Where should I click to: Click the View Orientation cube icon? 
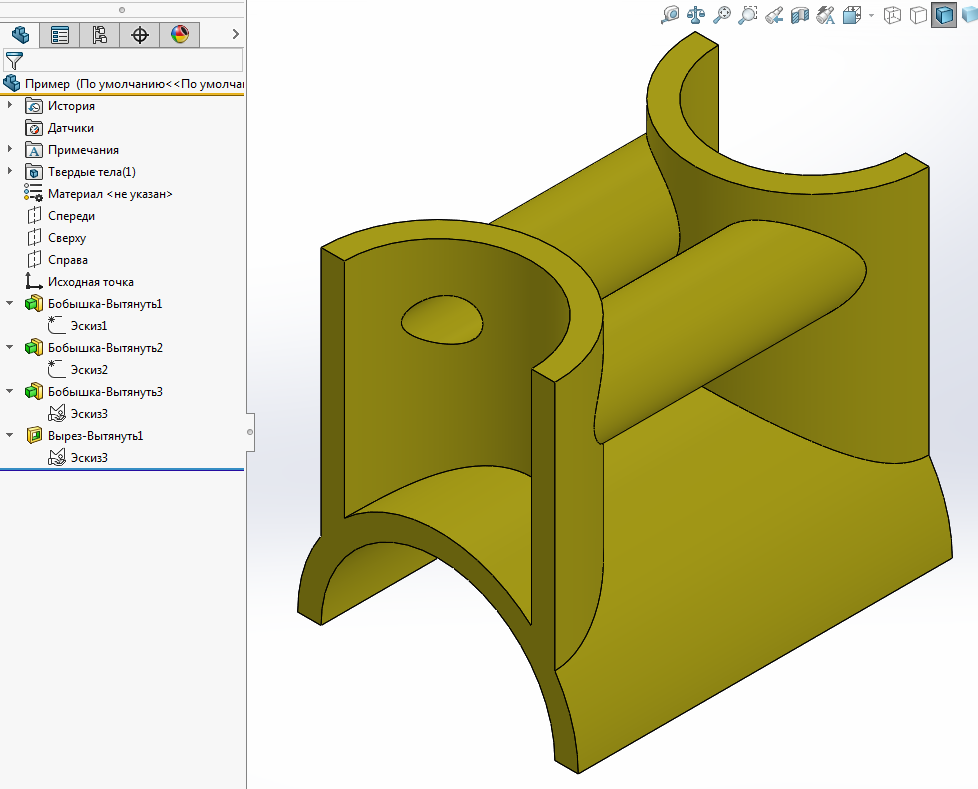852,15
